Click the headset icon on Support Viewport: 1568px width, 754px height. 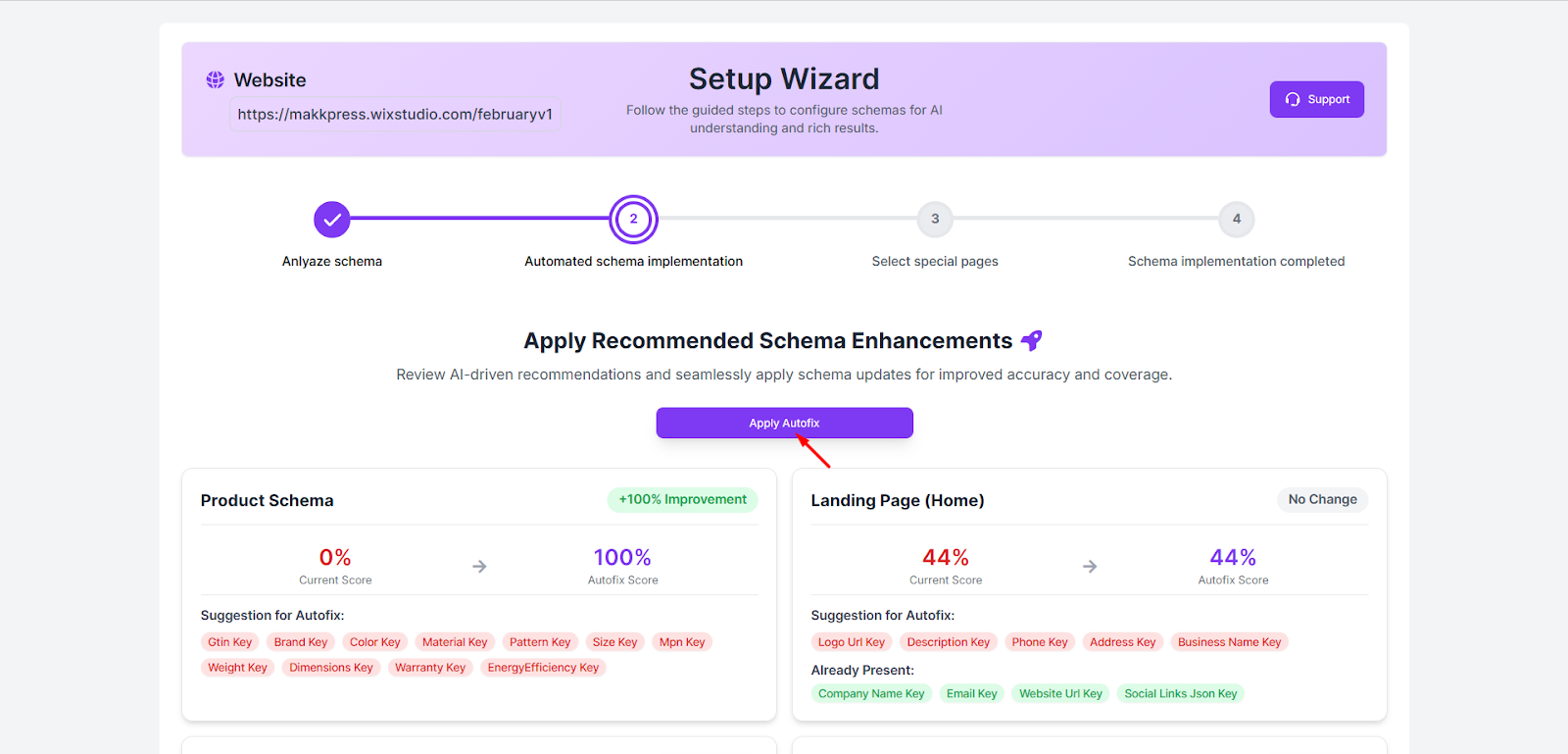(1293, 99)
